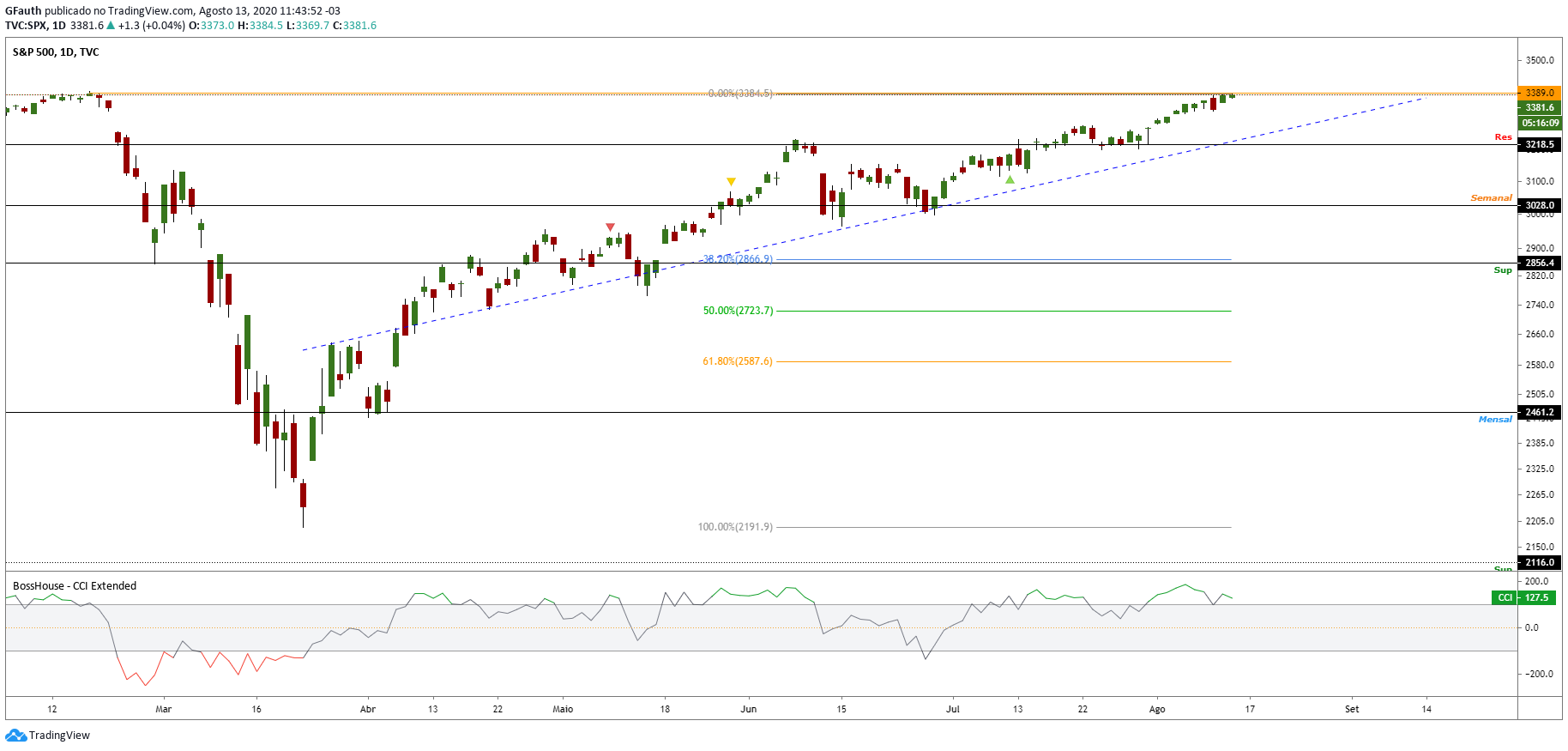Click the 61.80%(2587.6) Fibonacci label
The width and height of the screenshot is (1568, 751).
coord(738,361)
